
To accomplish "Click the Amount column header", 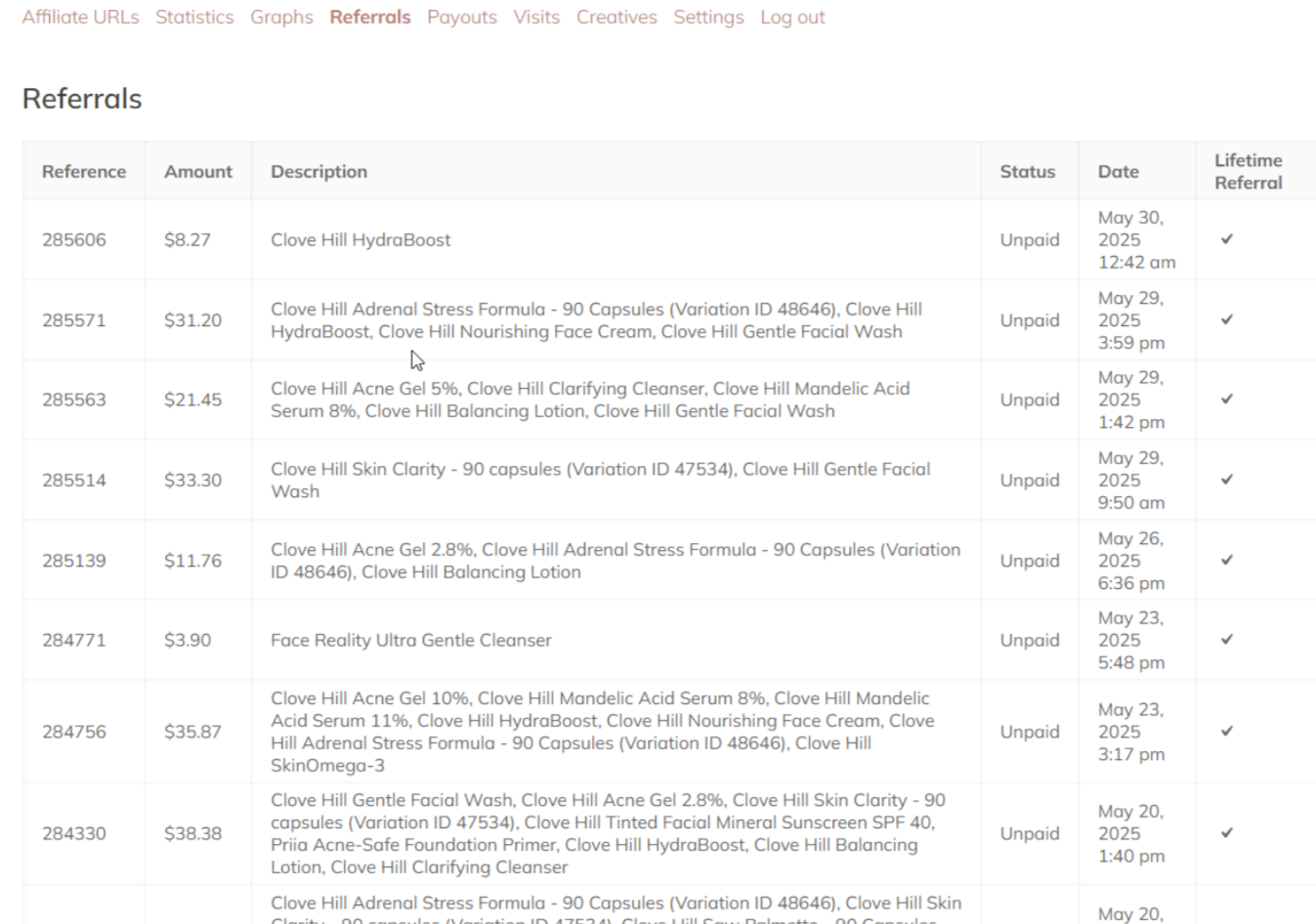I will (x=198, y=171).
